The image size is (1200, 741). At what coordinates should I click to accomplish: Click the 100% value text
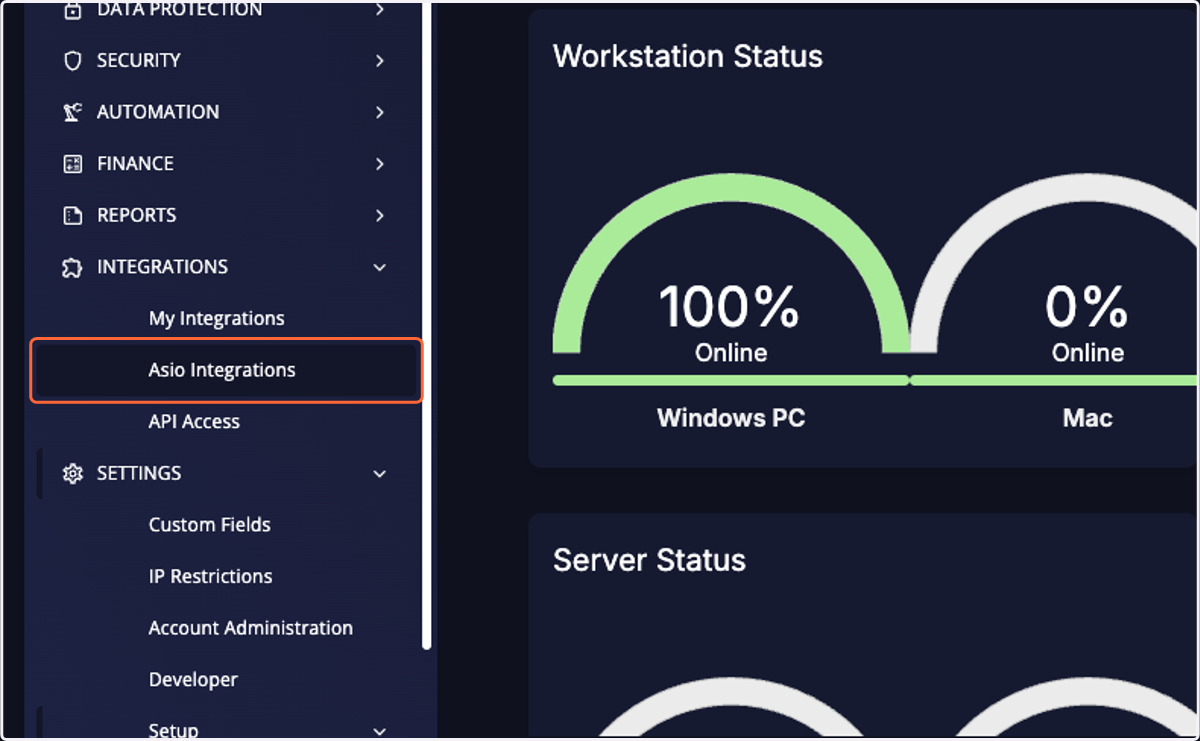click(729, 307)
